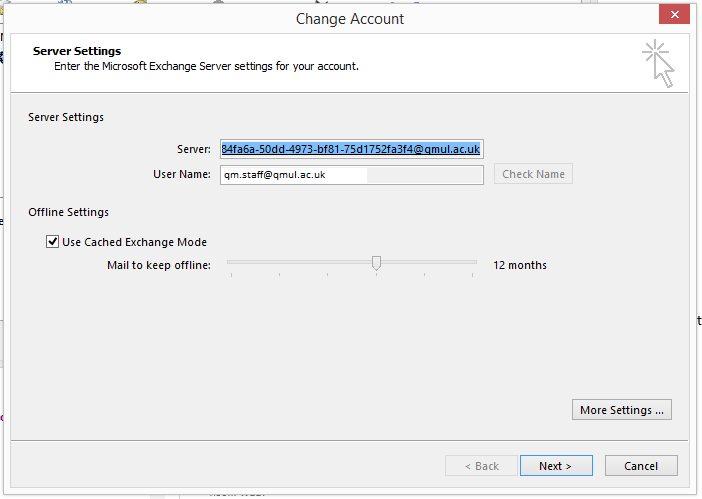Click the 'User Name:' label text
Image resolution: width=702 pixels, height=499 pixels.
[182, 174]
